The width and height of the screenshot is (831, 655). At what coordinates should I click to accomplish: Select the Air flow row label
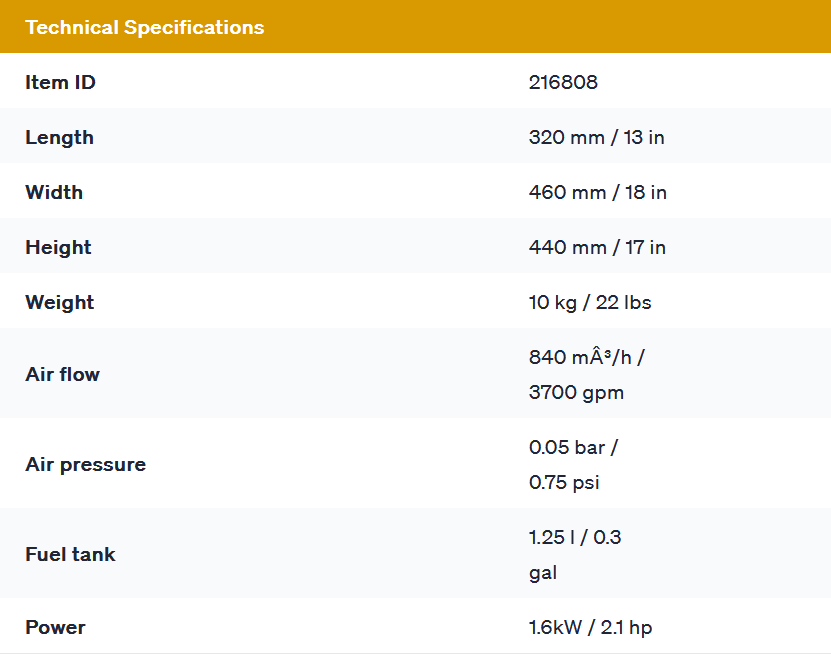62,374
